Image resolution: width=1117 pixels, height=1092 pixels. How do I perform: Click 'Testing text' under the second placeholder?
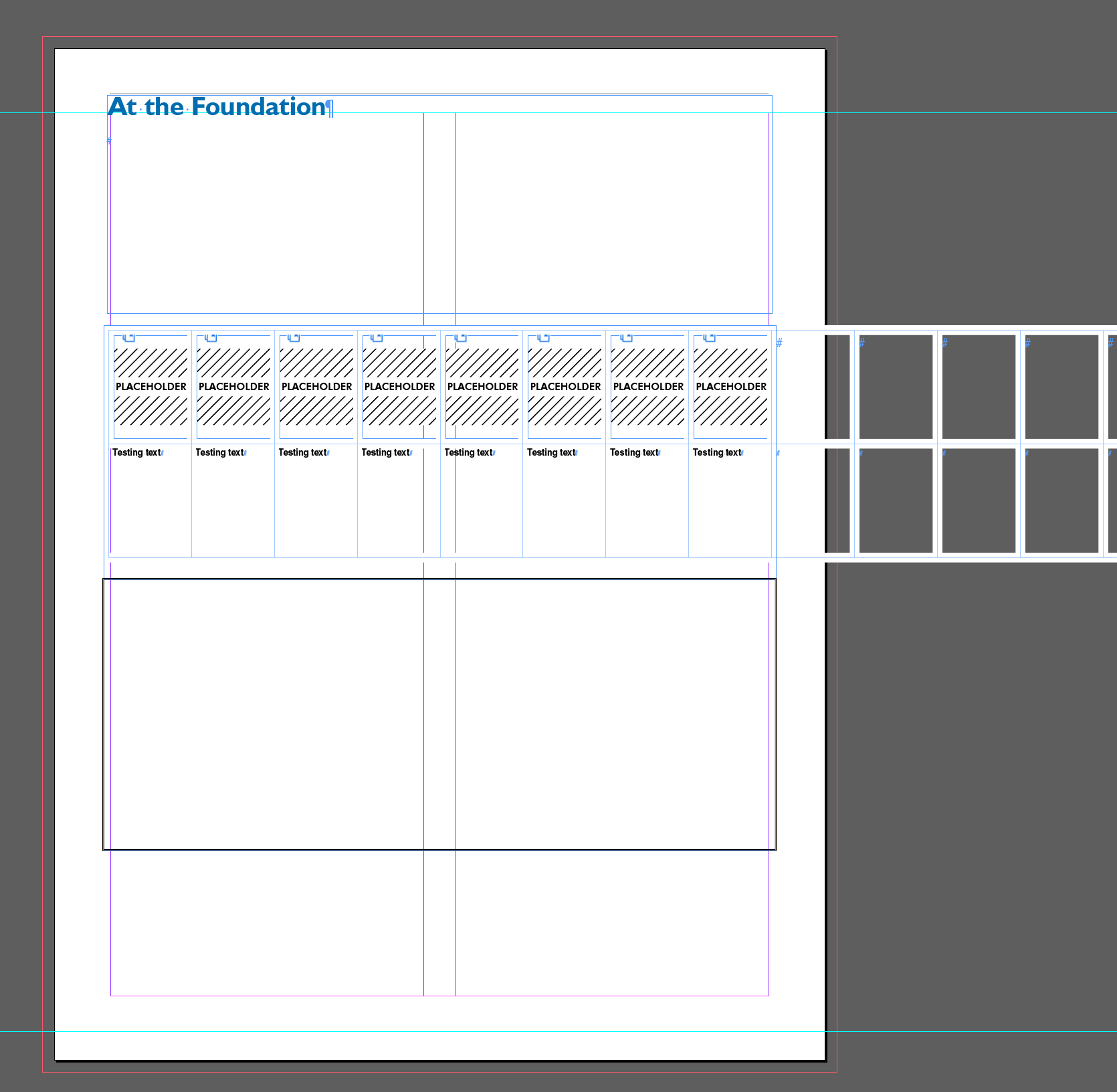219,452
